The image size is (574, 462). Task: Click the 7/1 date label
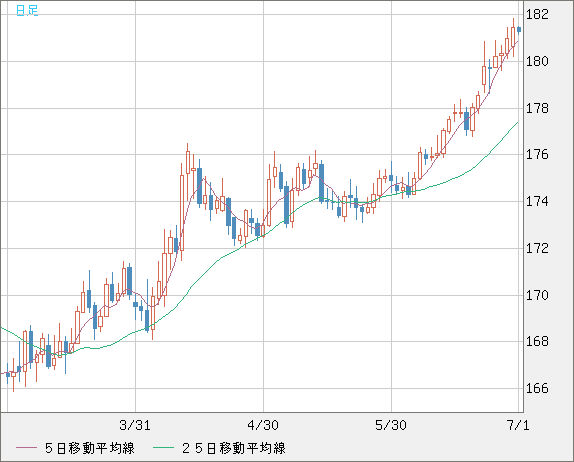tap(518, 425)
